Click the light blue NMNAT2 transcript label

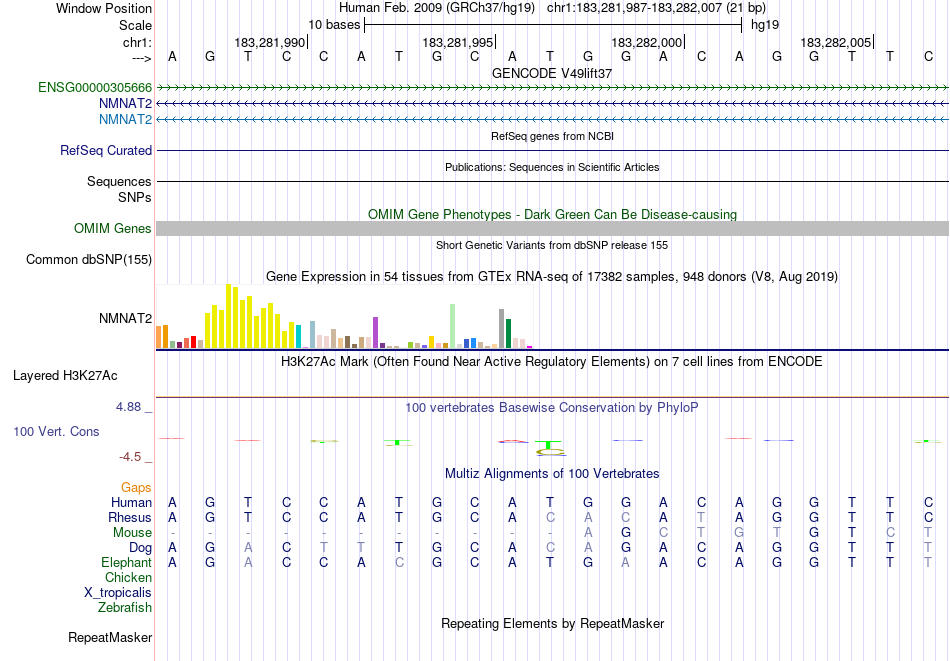125,119
